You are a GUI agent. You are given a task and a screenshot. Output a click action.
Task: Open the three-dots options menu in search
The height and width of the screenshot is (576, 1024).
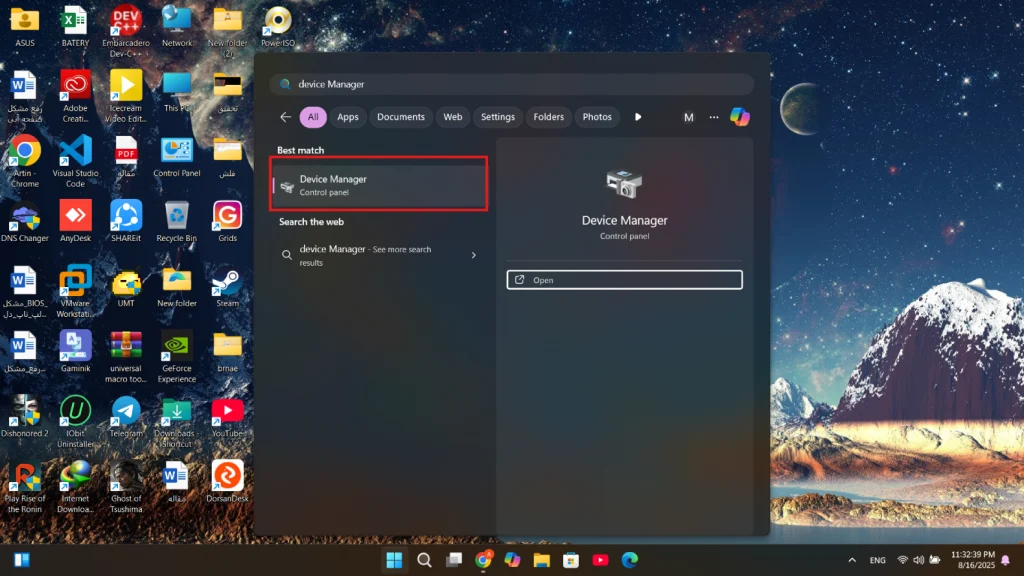click(x=714, y=117)
